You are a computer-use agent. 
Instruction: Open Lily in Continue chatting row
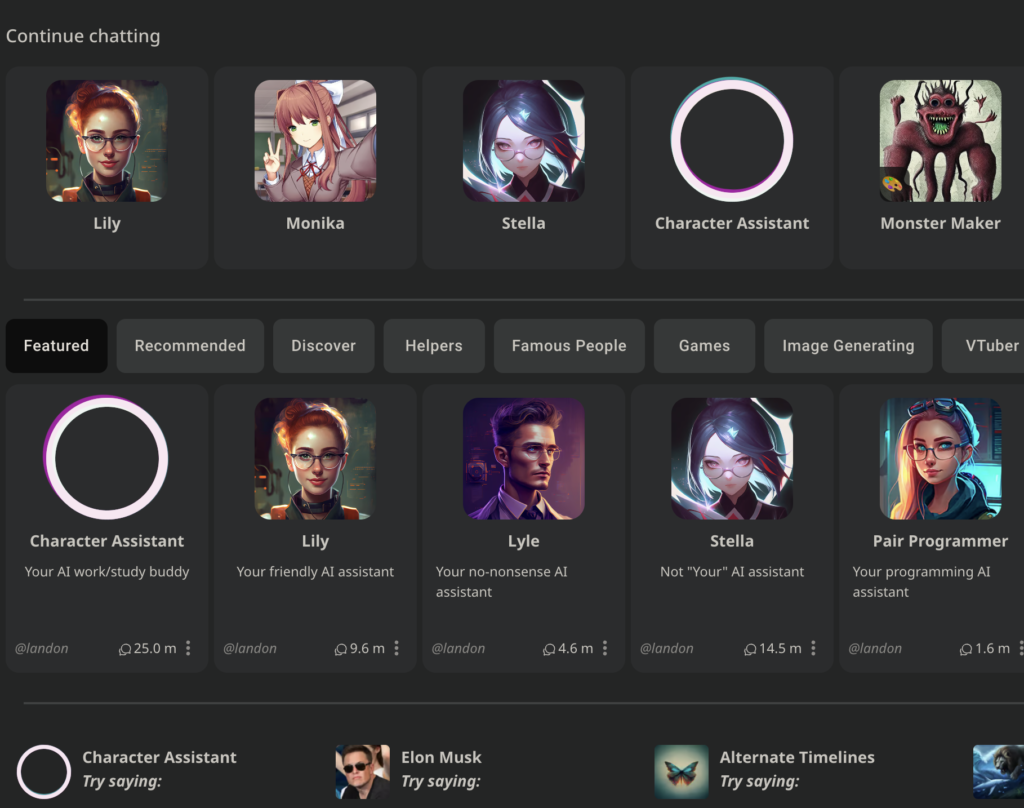pyautogui.click(x=107, y=167)
